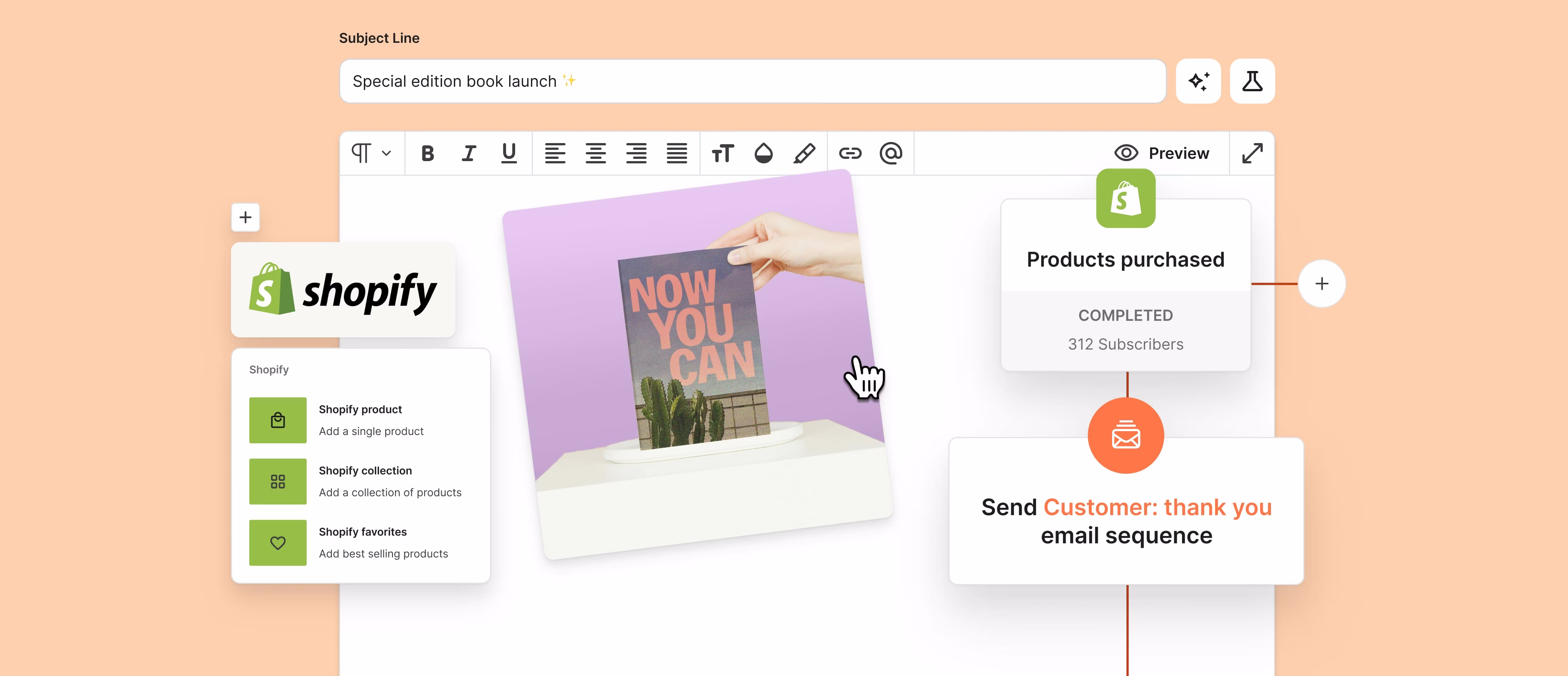The image size is (1568, 676).
Task: Enable justify alignment
Action: coord(677,154)
